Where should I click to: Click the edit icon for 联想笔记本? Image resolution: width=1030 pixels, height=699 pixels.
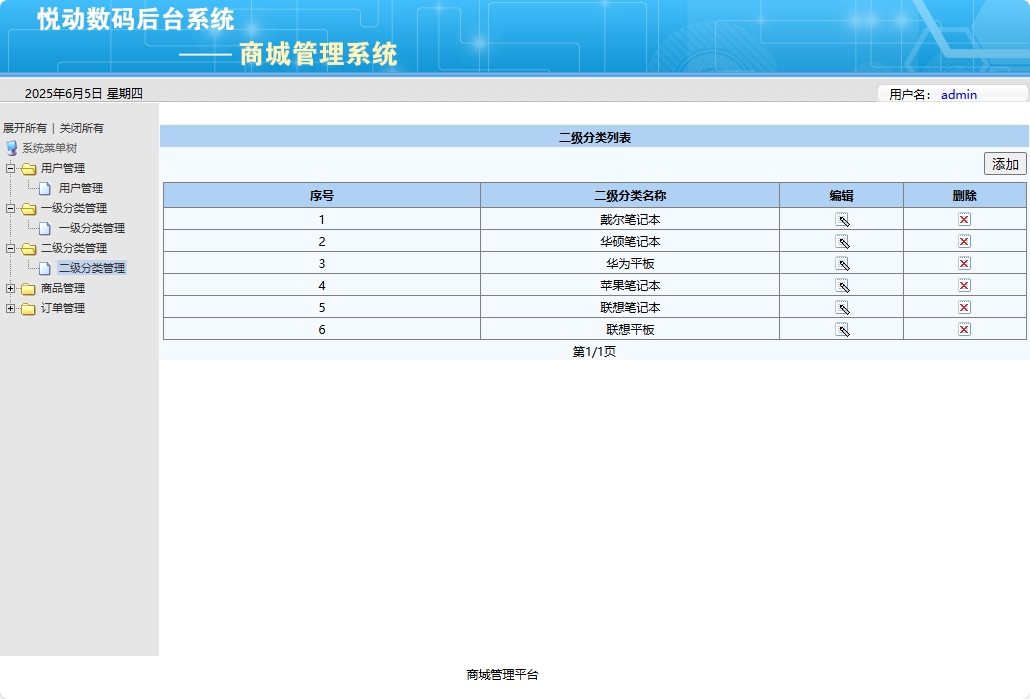(840, 306)
